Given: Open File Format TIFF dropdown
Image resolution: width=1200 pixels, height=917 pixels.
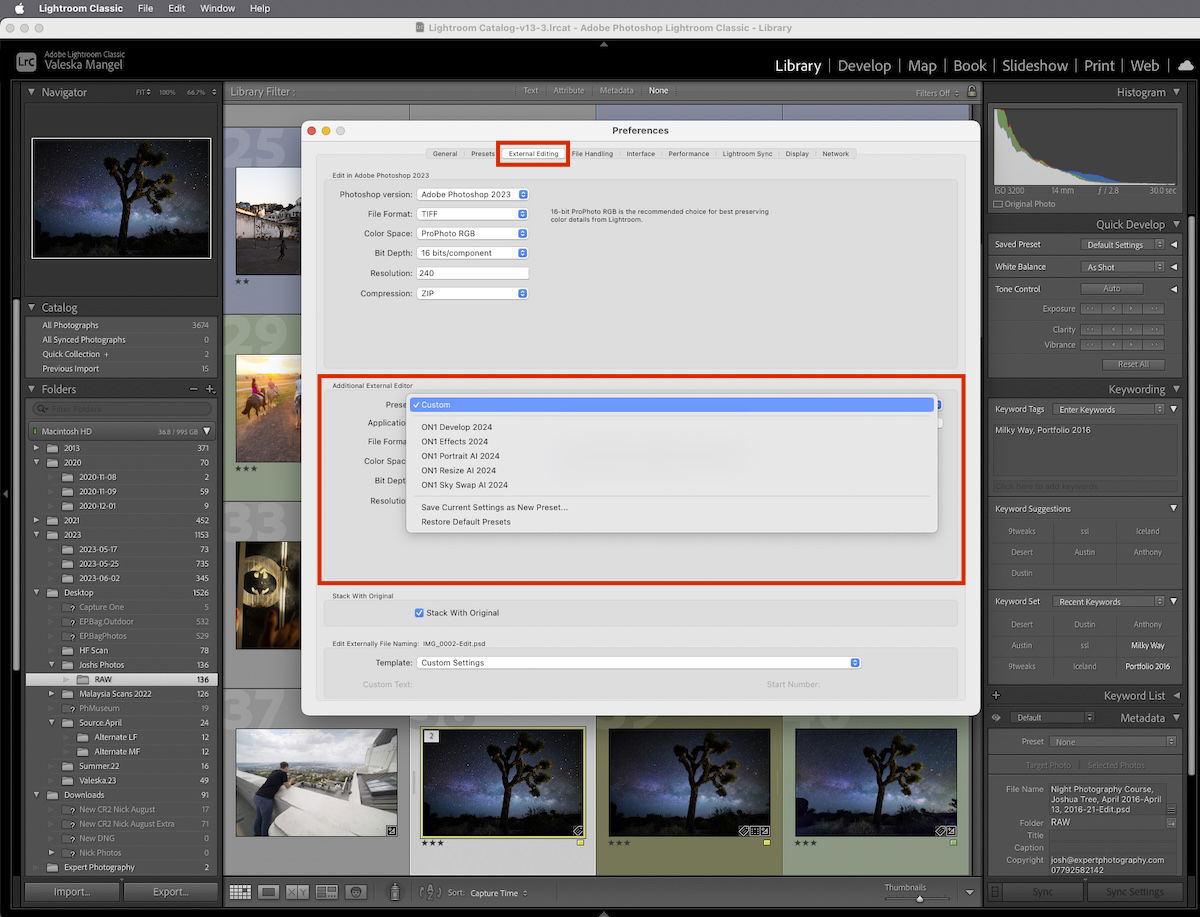Looking at the screenshot, I should tap(472, 214).
